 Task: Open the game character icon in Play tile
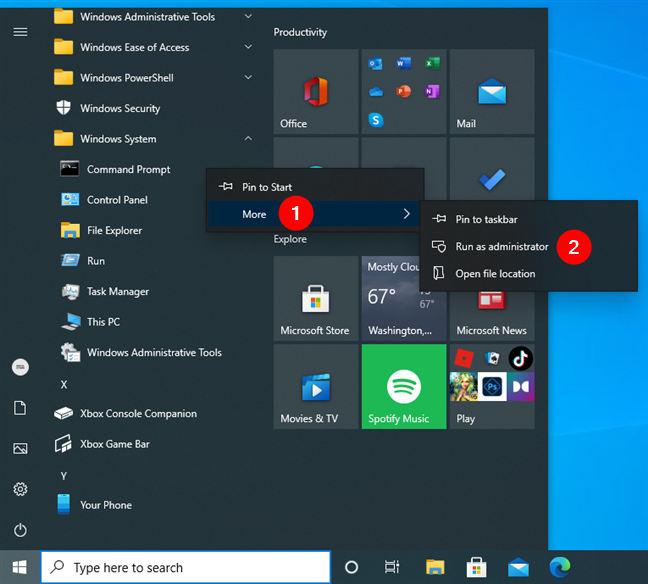click(464, 387)
